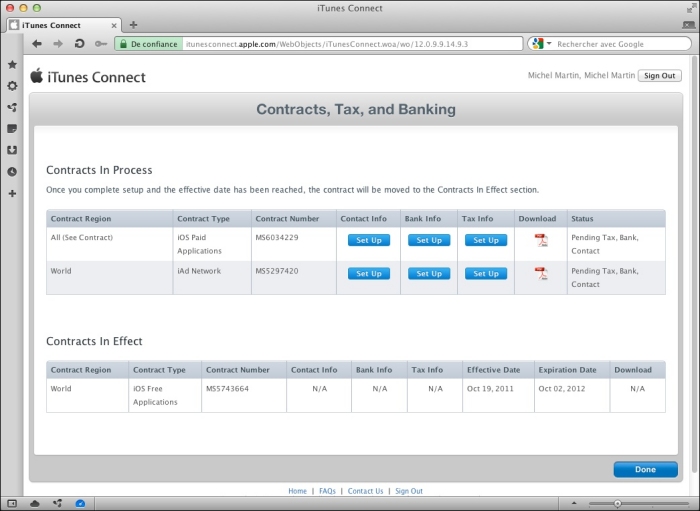This screenshot has width=700, height=511.
Task: Download PDF for iAd Network contract
Action: 541,274
